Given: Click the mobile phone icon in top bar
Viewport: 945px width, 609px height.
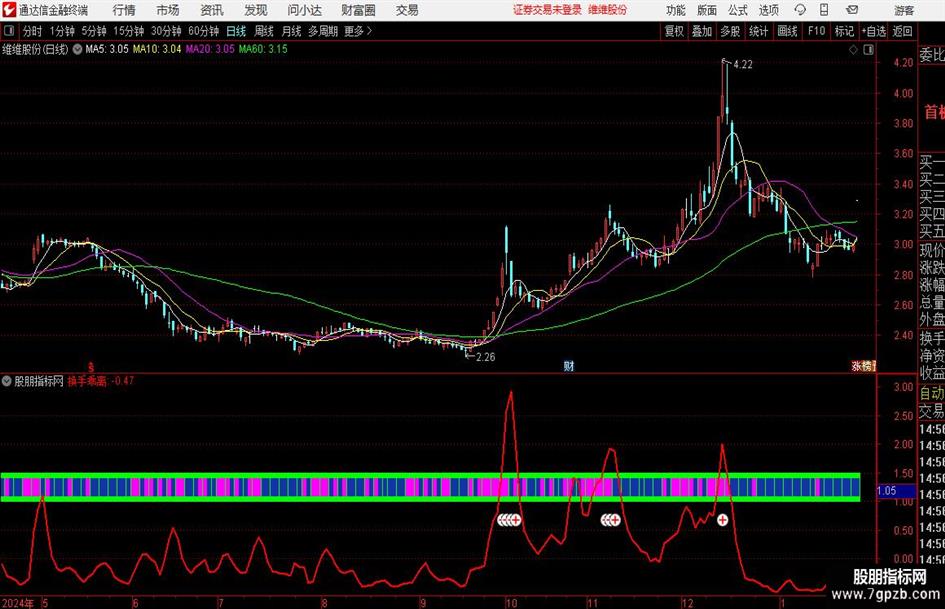Looking at the screenshot, I should point(824,10).
